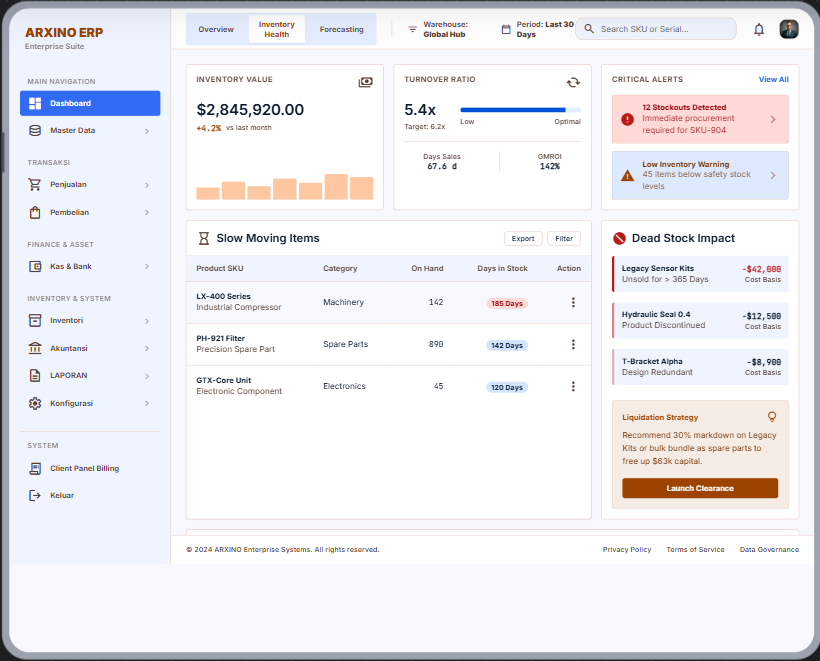This screenshot has width=820, height=661.
Task: Switch to the Inventory Health tab
Action: (x=276, y=29)
